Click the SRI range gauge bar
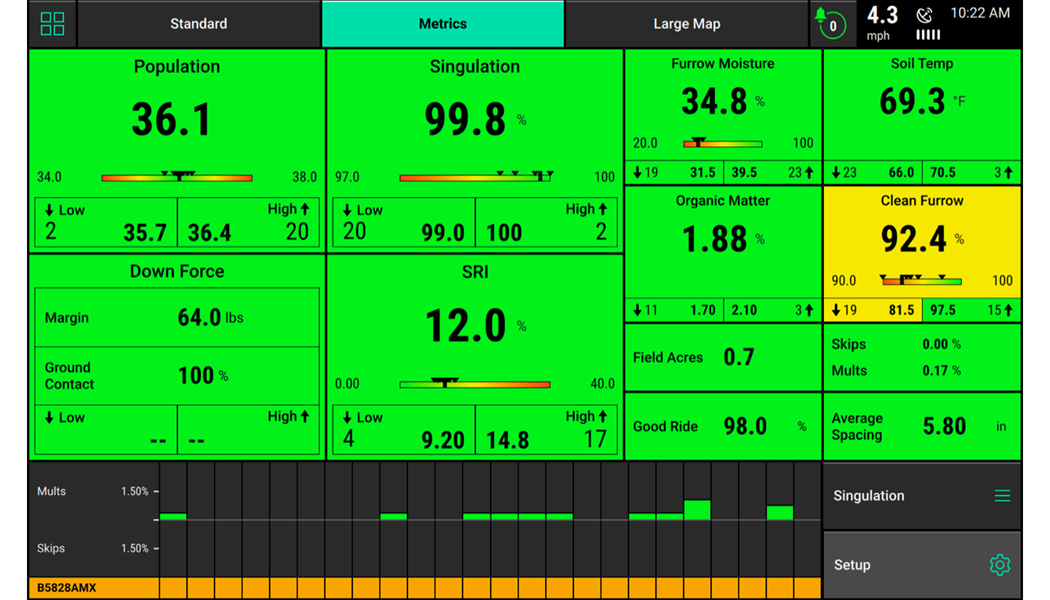1050x600 pixels. click(474, 384)
